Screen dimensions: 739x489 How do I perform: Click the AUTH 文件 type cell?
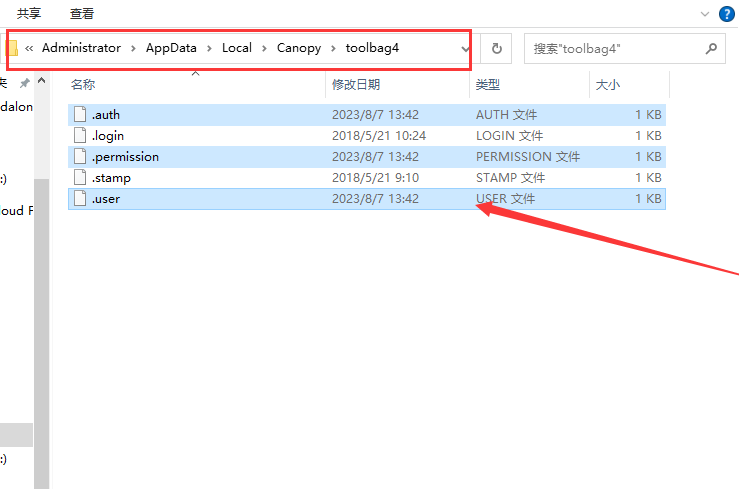click(x=506, y=114)
